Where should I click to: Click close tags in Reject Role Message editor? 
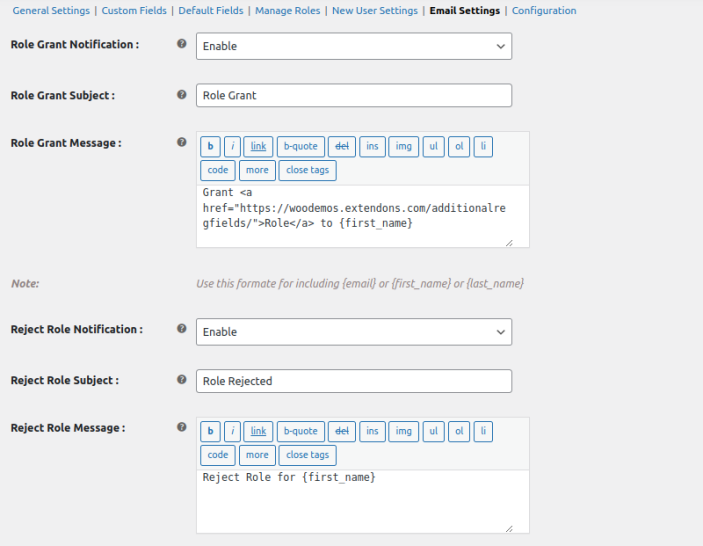pyautogui.click(x=307, y=455)
